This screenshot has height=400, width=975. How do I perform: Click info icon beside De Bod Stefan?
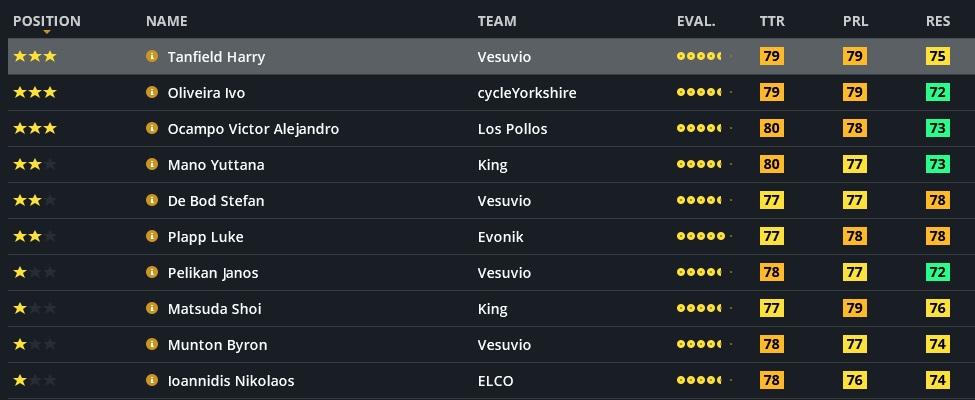(x=152, y=201)
